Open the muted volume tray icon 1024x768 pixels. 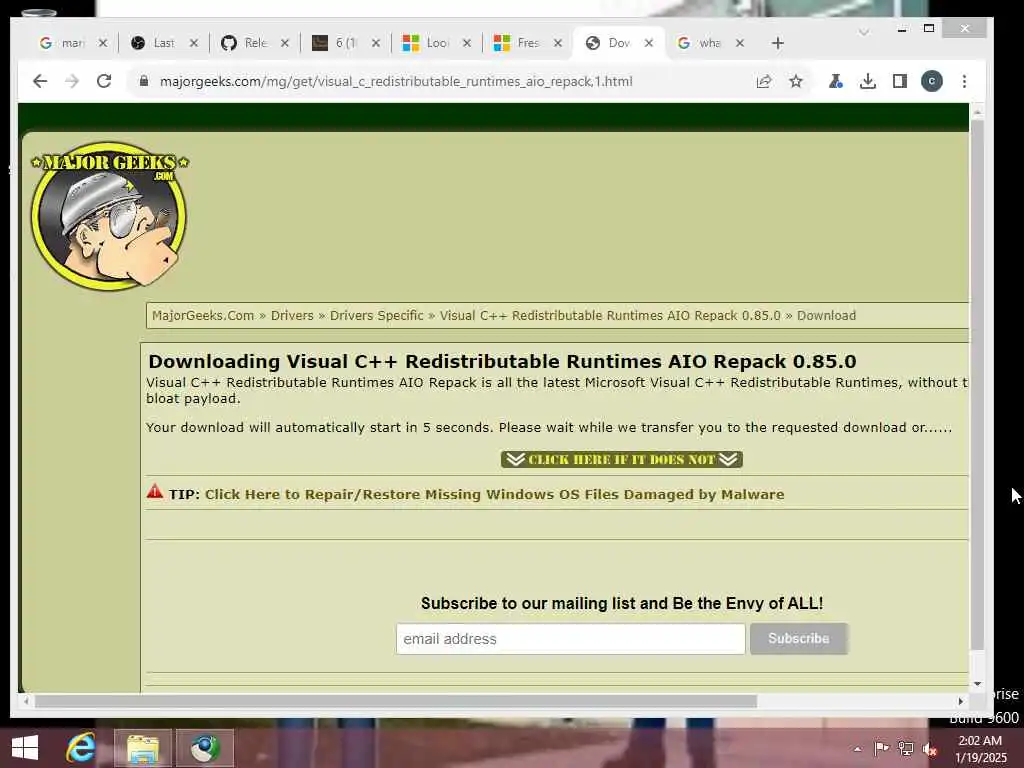click(930, 749)
